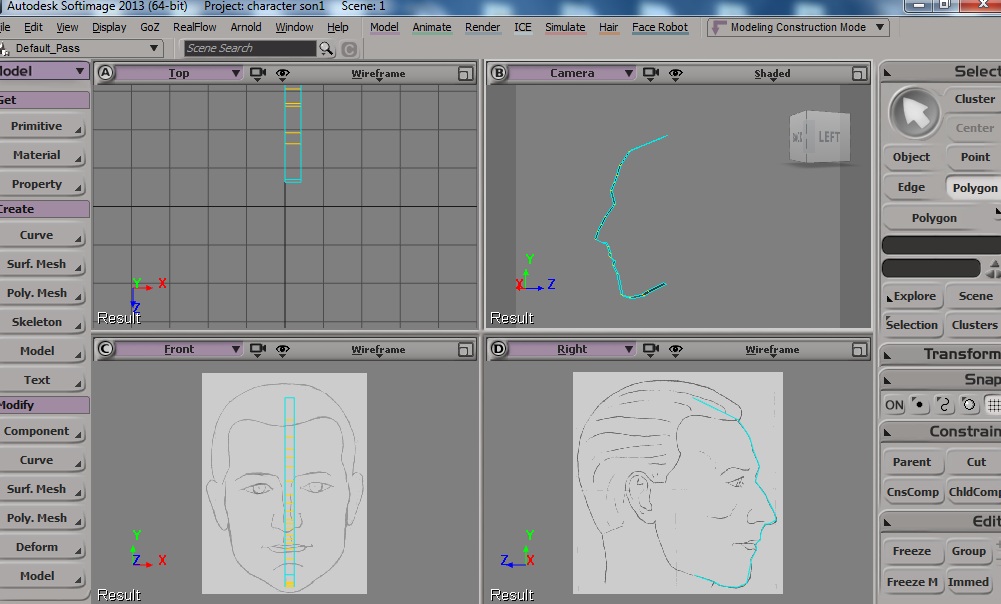Maximize the Right viewport D
Screen dimensions: 1001x604
(859, 350)
